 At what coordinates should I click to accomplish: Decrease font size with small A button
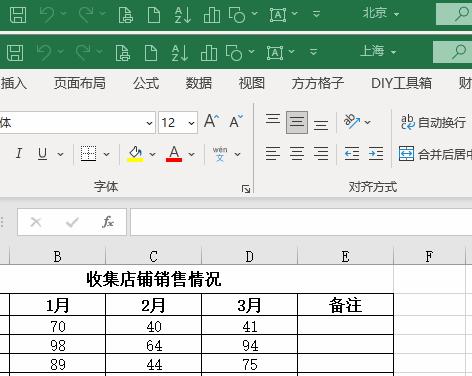coord(236,121)
